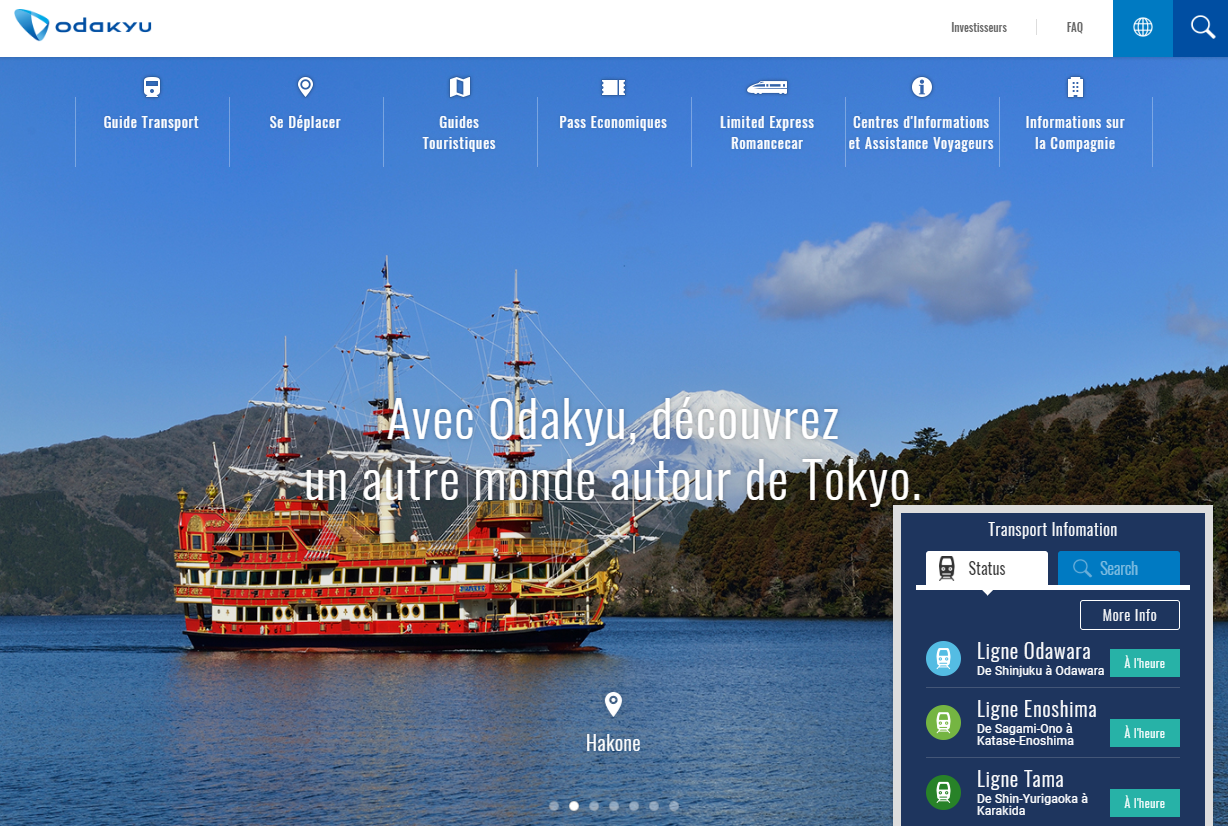Open the FAQ page
The width and height of the screenshot is (1228, 826).
(1074, 28)
